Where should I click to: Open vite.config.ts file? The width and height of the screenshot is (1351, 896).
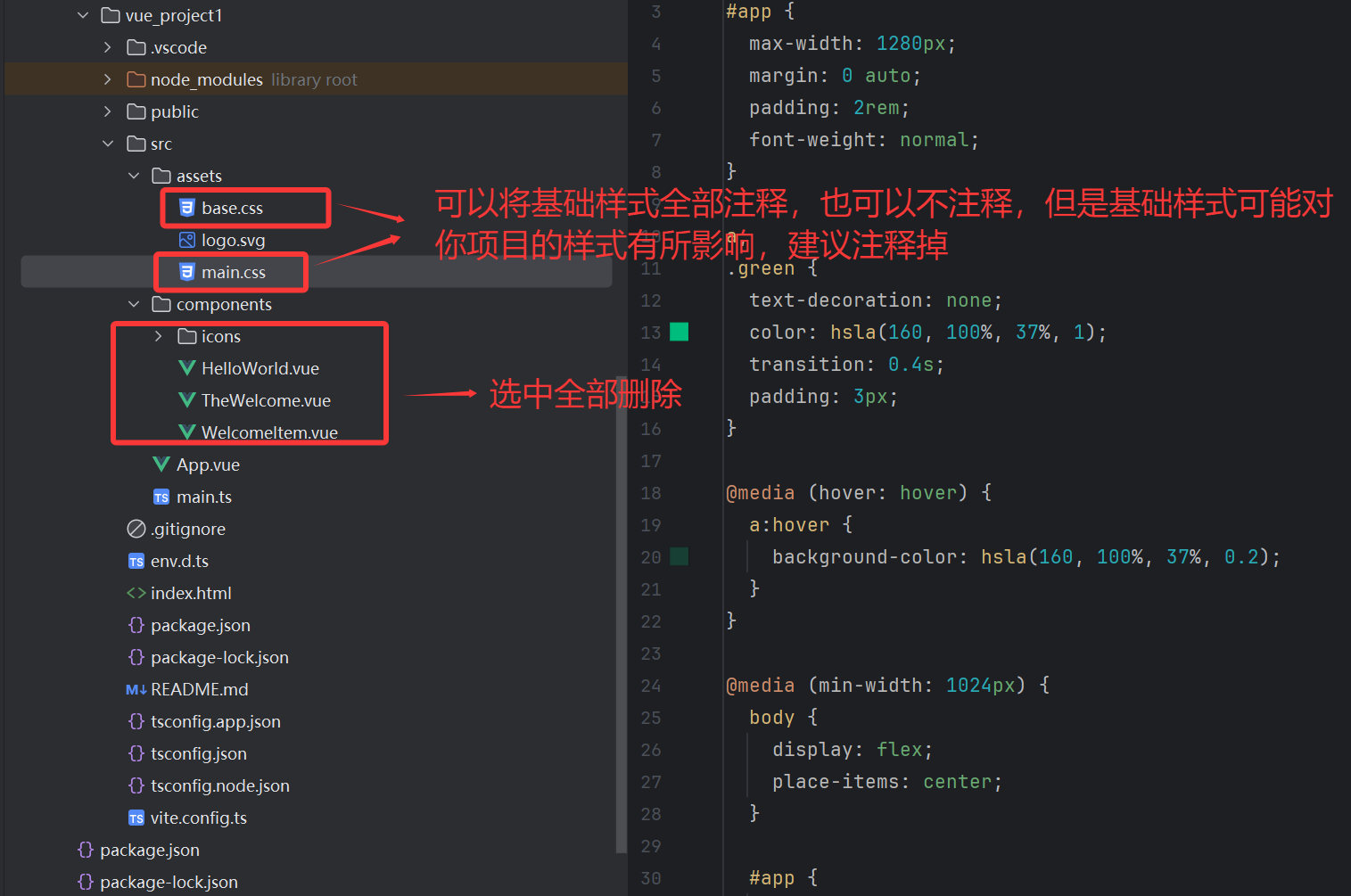(199, 818)
